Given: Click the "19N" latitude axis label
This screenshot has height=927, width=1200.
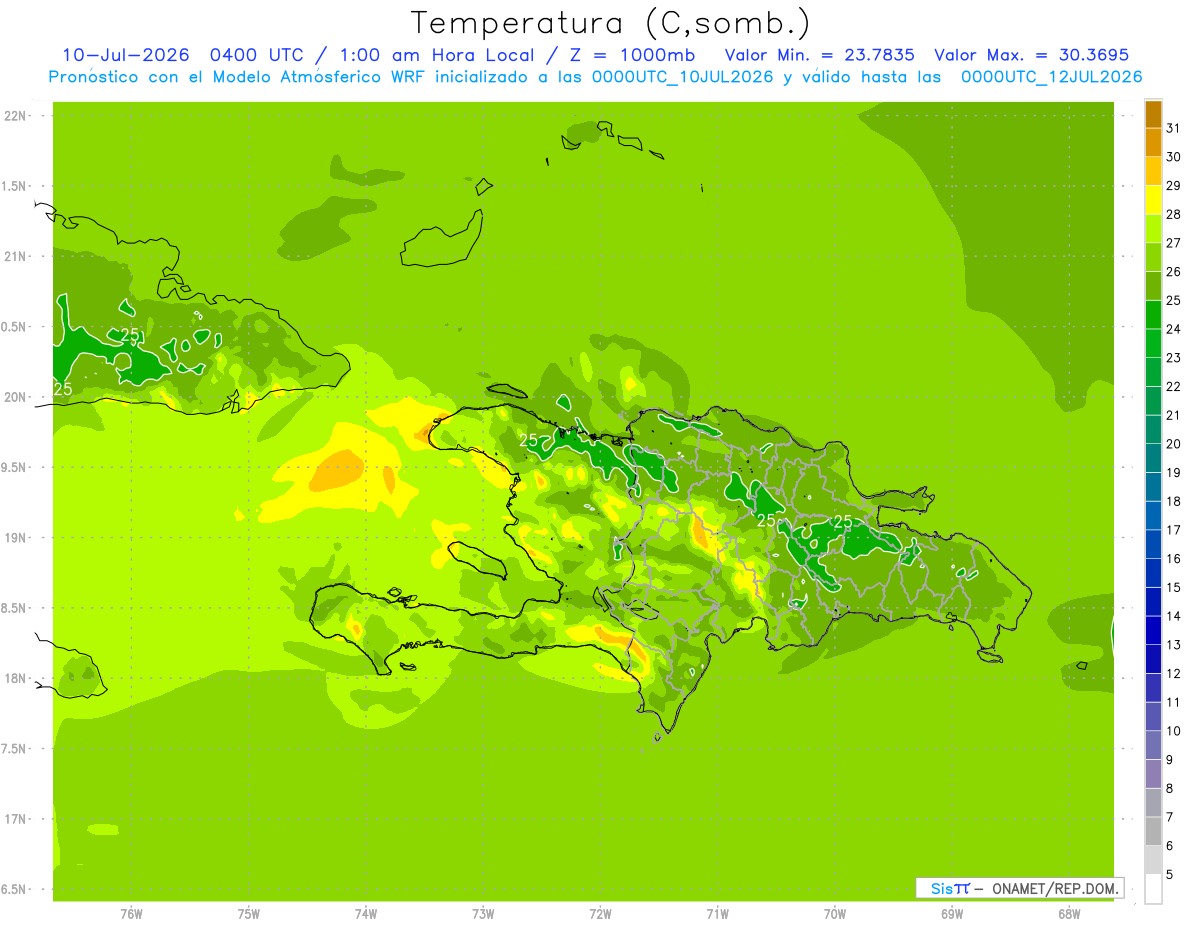Looking at the screenshot, I should 16,538.
